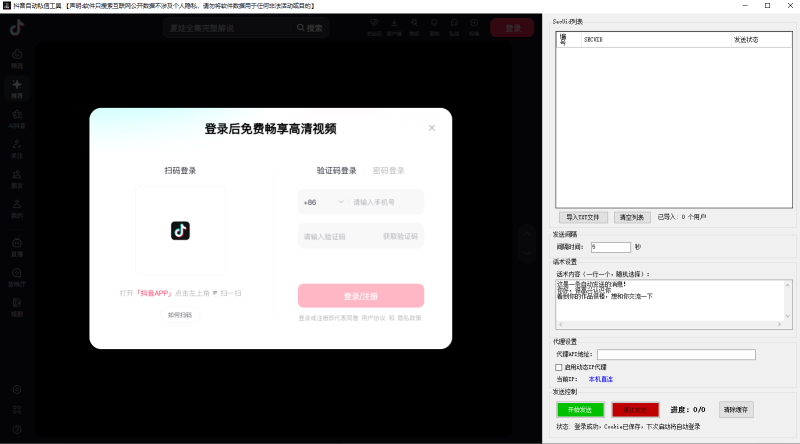
Task: Click the textarea scroll down arrow
Action: click(x=787, y=316)
